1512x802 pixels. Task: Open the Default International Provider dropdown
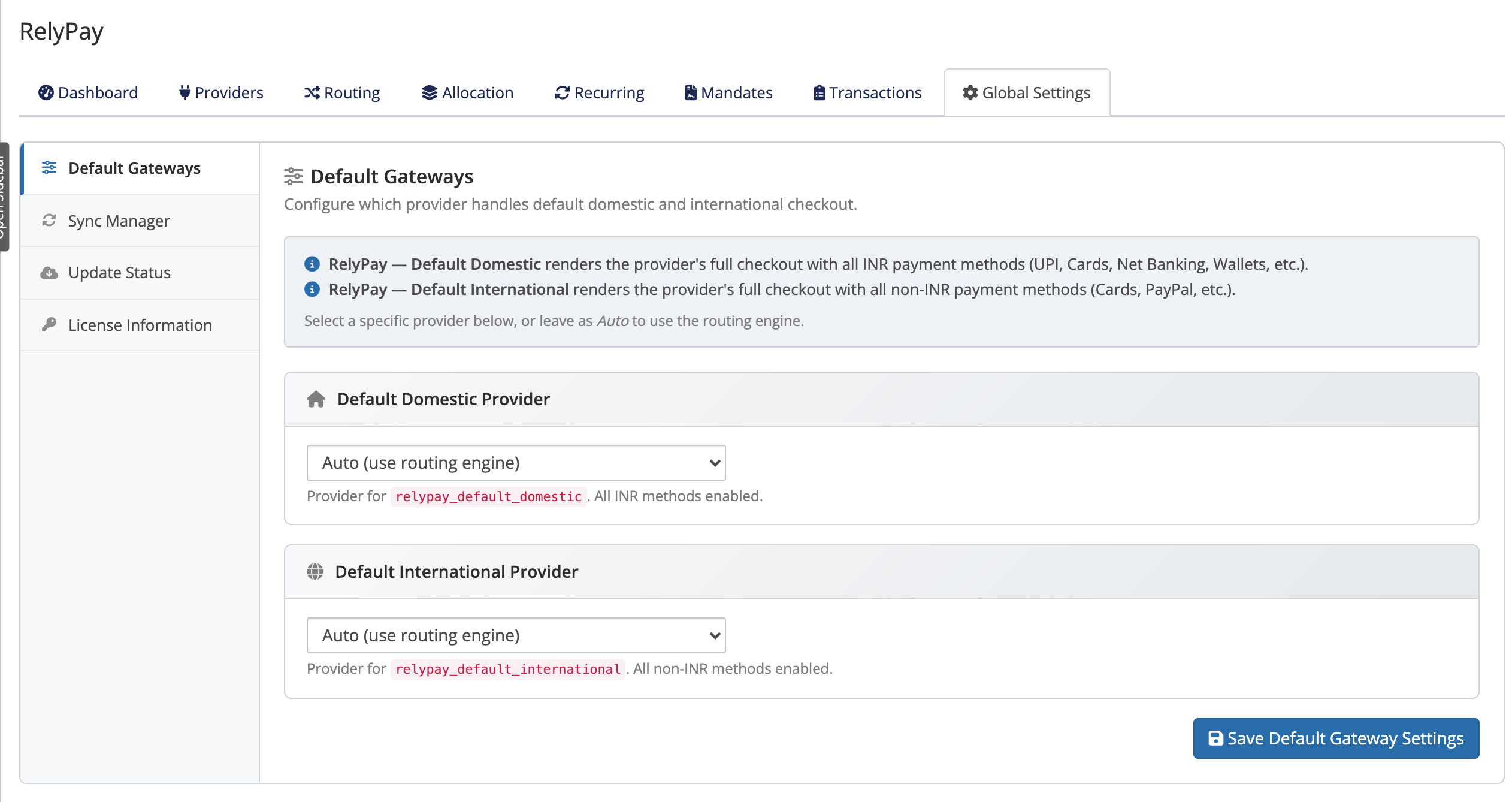(516, 635)
